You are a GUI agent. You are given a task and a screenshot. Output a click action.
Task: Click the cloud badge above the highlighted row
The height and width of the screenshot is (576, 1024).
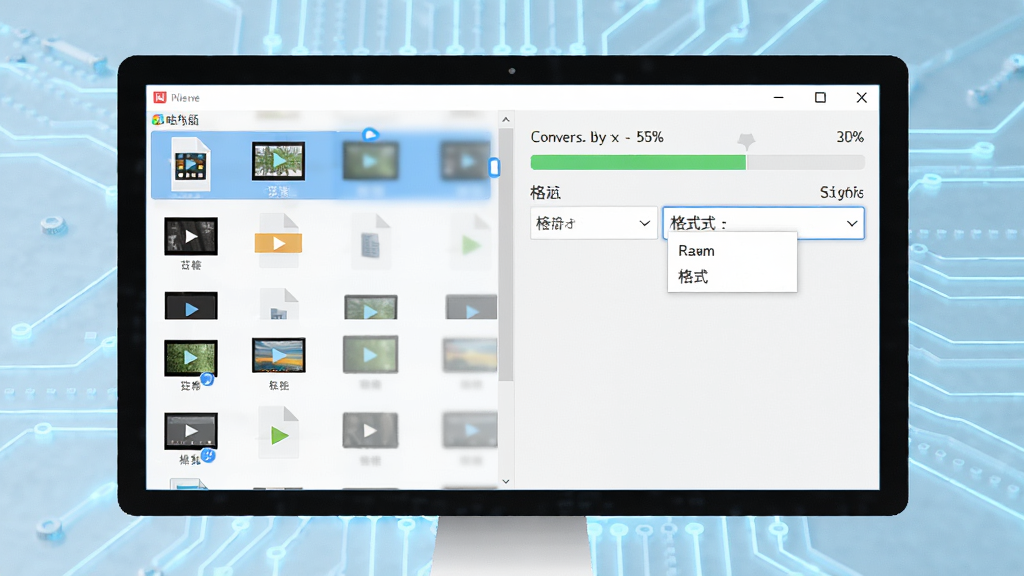pyautogui.click(x=370, y=135)
